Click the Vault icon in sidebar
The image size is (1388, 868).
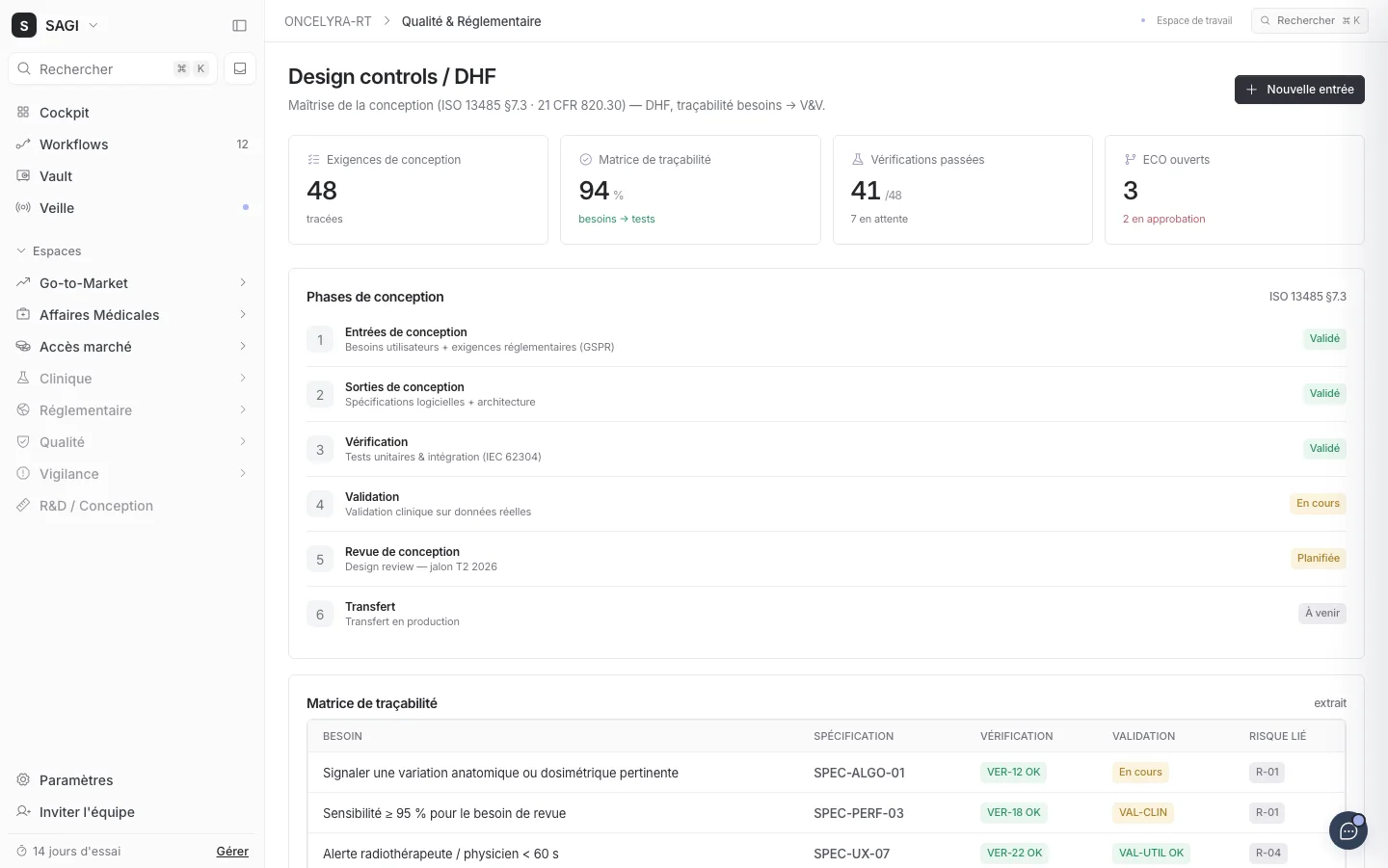coord(23,175)
